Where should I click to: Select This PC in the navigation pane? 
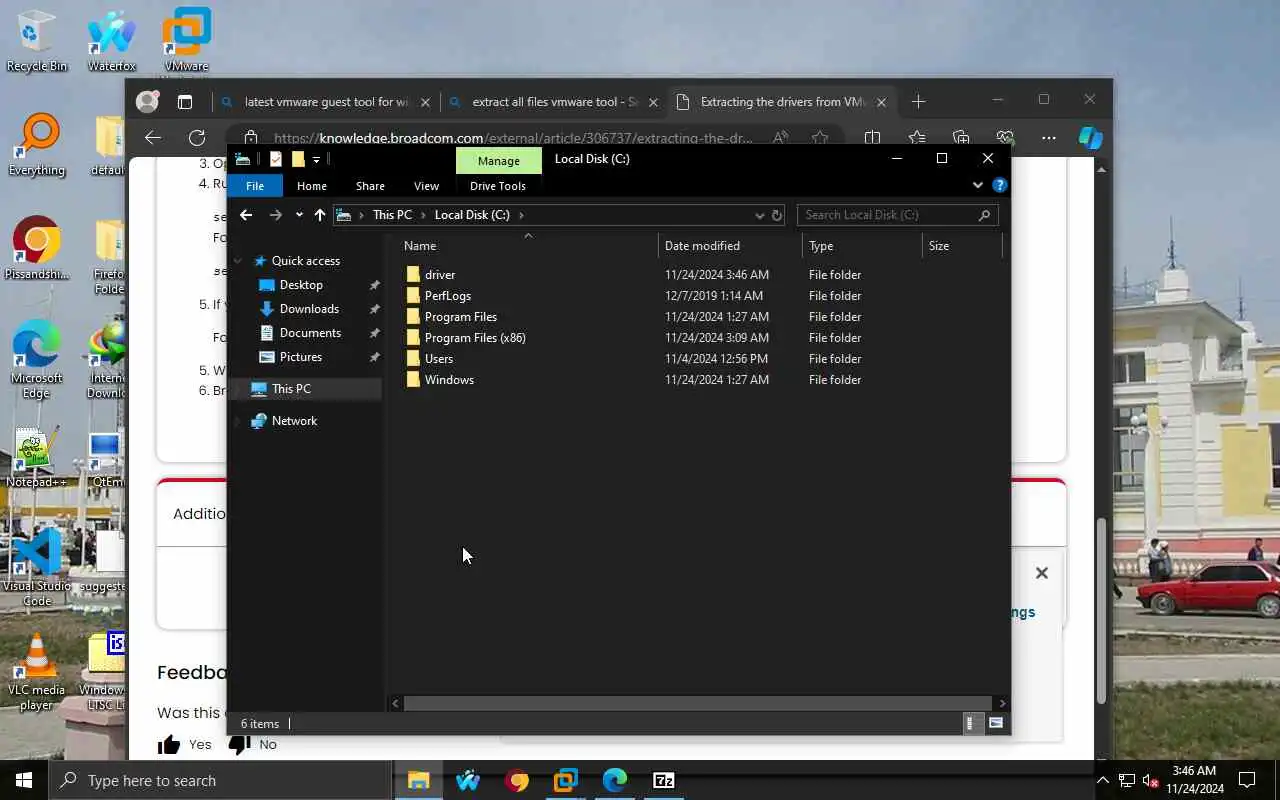pos(291,389)
